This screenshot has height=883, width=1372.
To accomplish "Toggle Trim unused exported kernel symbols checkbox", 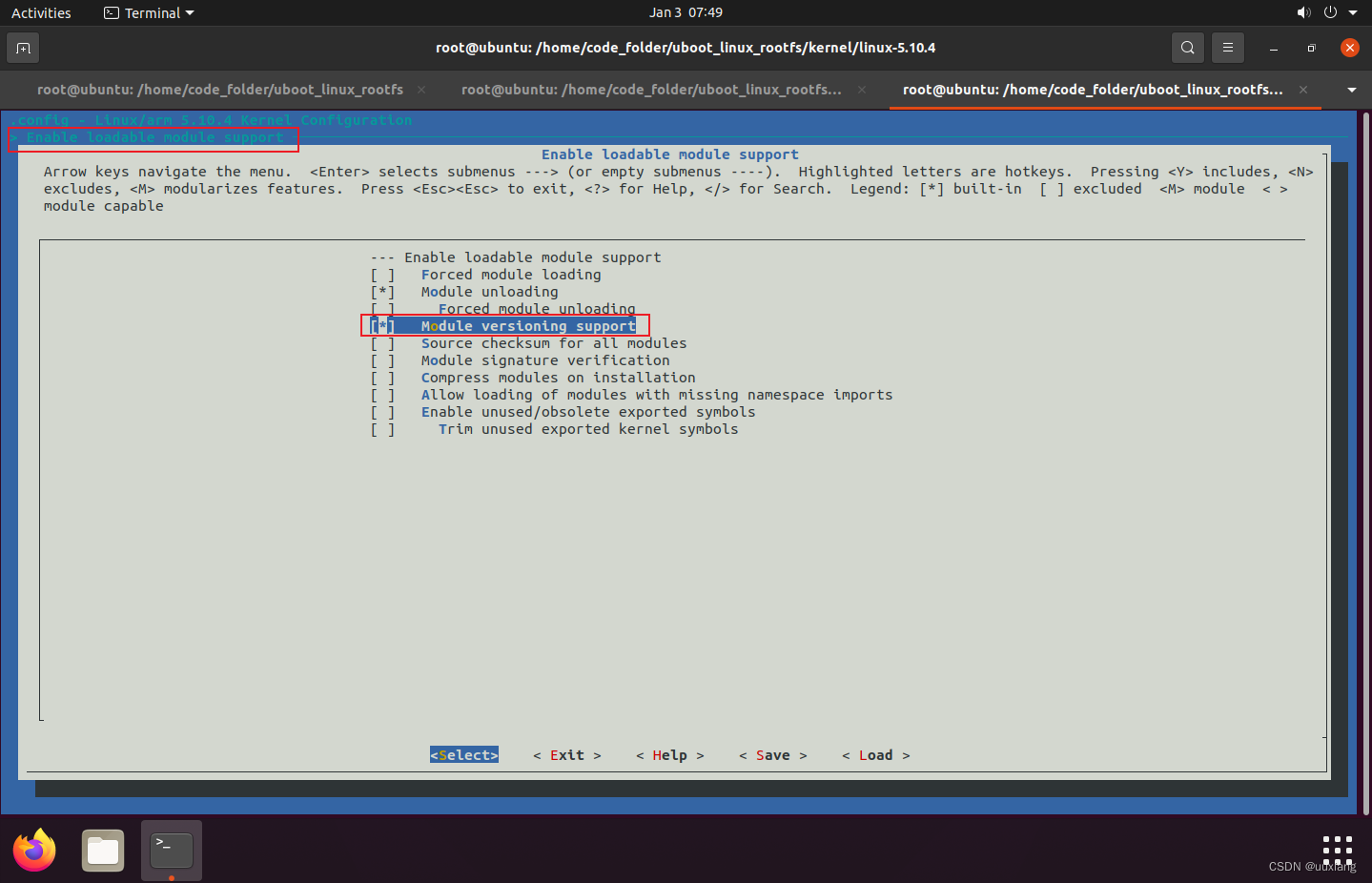I will click(x=382, y=429).
